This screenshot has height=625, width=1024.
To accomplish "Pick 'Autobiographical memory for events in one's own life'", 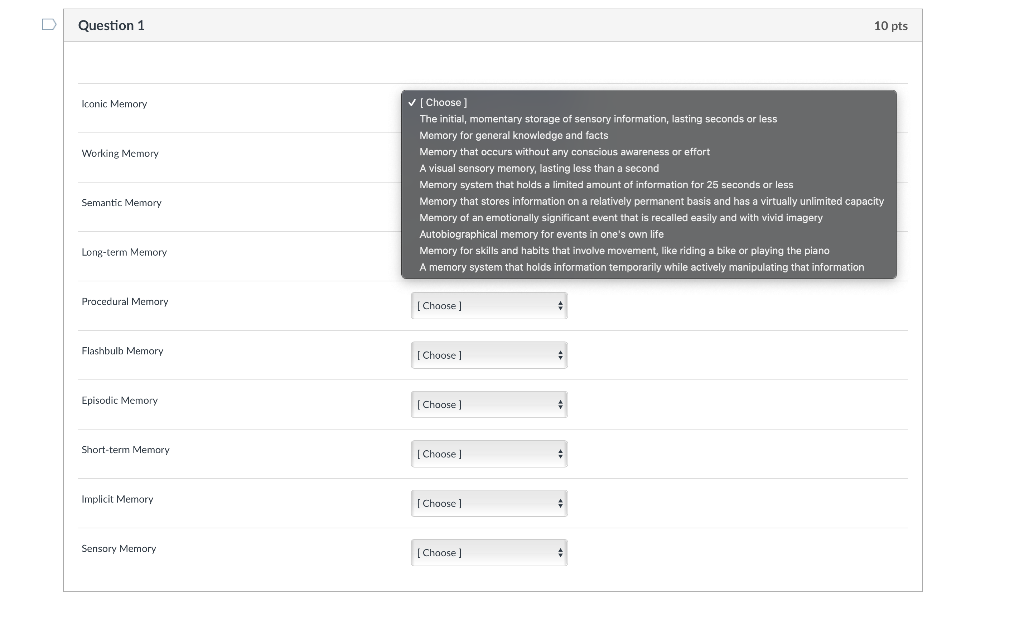I will [541, 234].
